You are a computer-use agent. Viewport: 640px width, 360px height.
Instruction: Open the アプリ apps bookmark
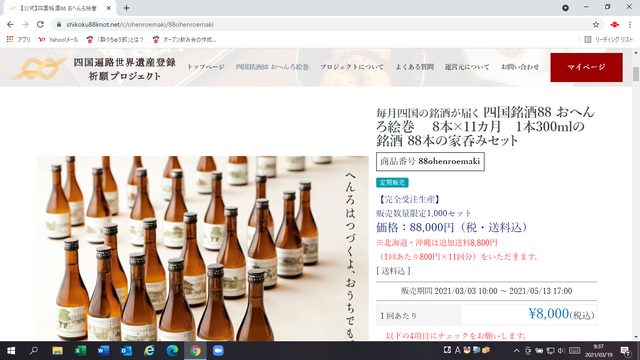19,40
